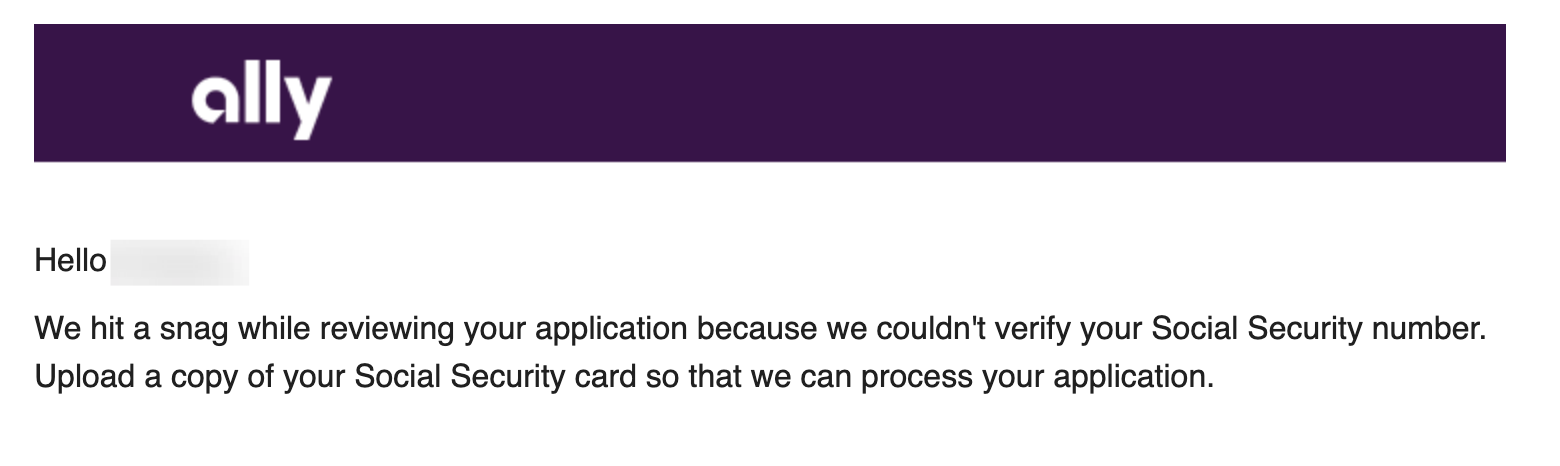Screen dimensions: 1560x466
Task: Click the word "number" ending first sentence
Action: (x=1433, y=329)
